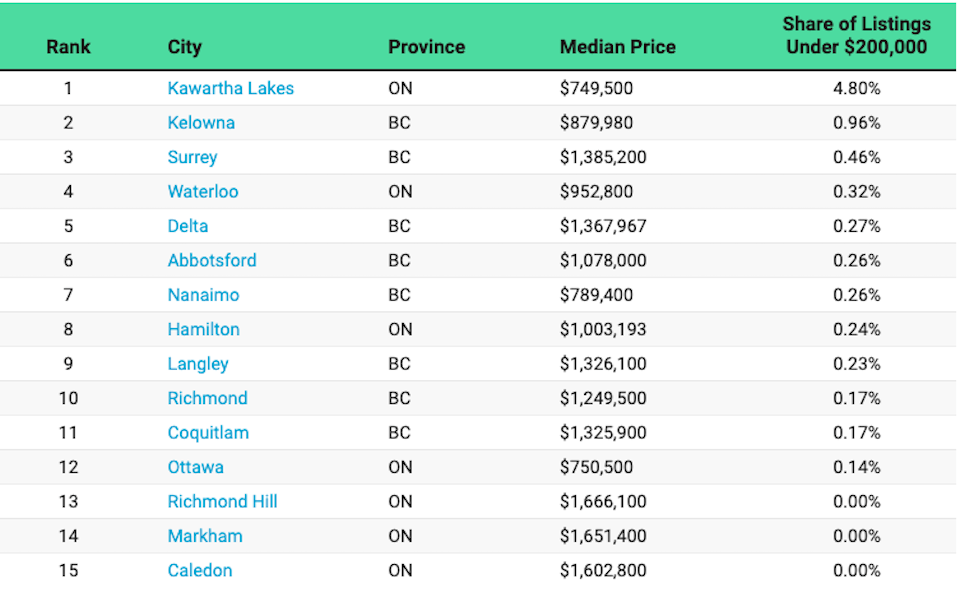
Task: Open the Nanaimo city link
Action: click(x=203, y=295)
